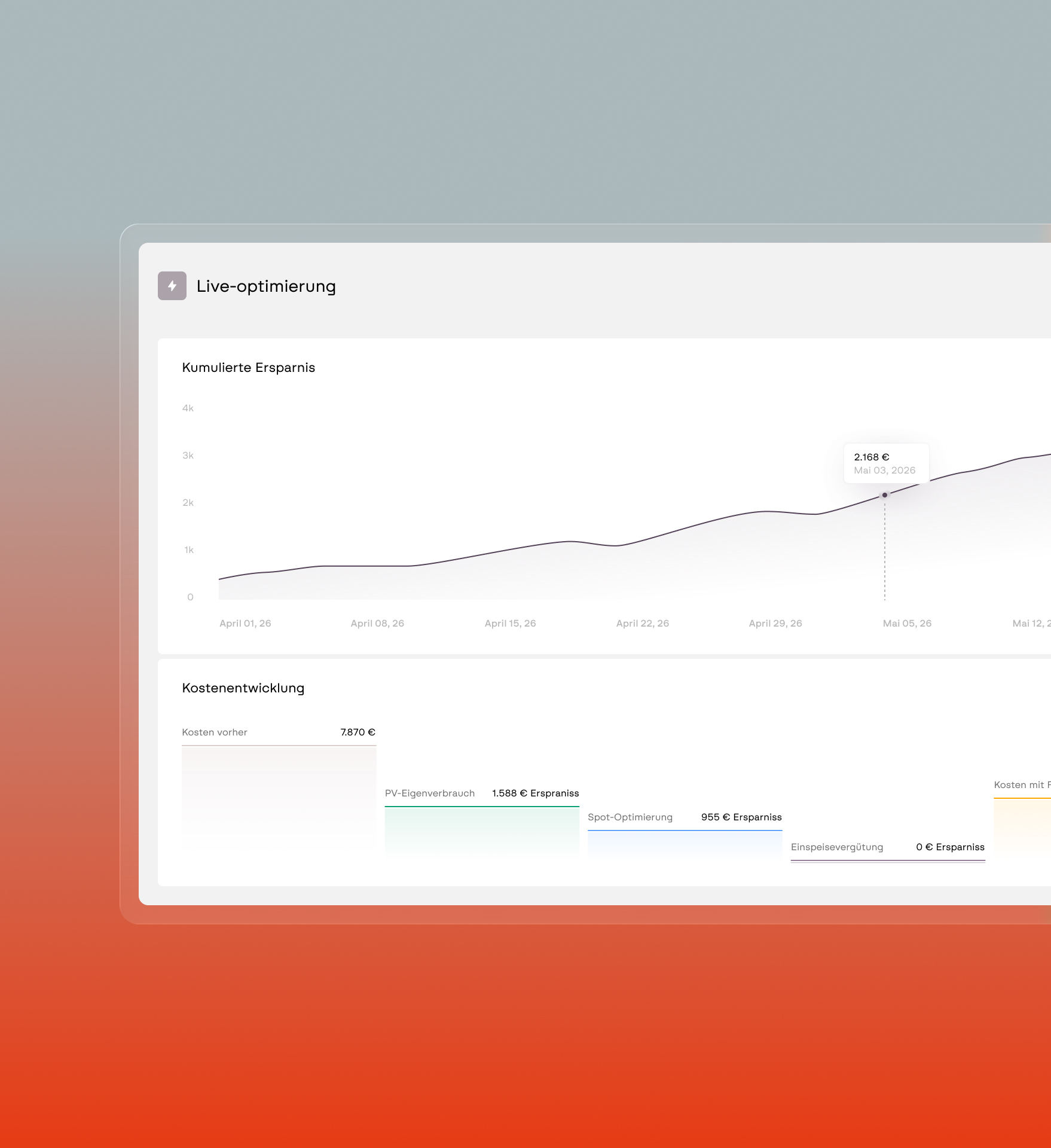Click the 0 € Ersparniss value
This screenshot has width=1051, height=1148.
pyautogui.click(x=950, y=847)
